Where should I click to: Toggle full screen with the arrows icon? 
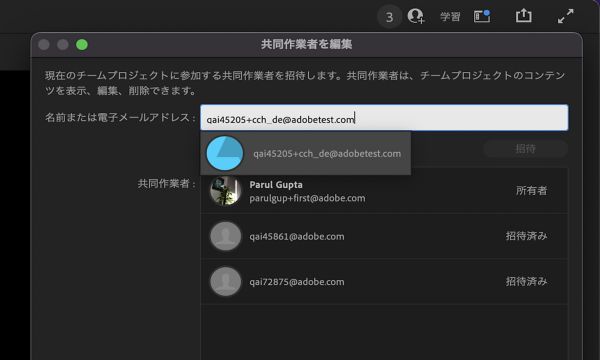(x=566, y=16)
